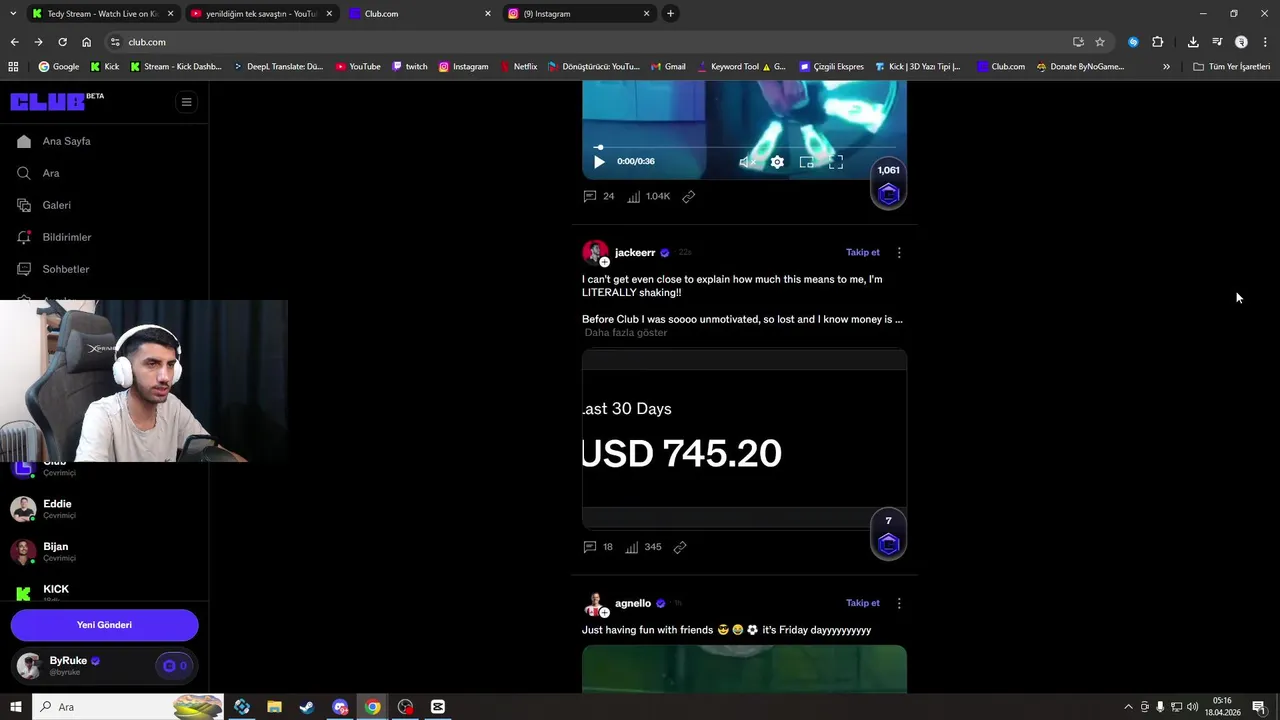Open the Netflix bookmark
Screen dimensions: 1280x720
[x=519, y=67]
